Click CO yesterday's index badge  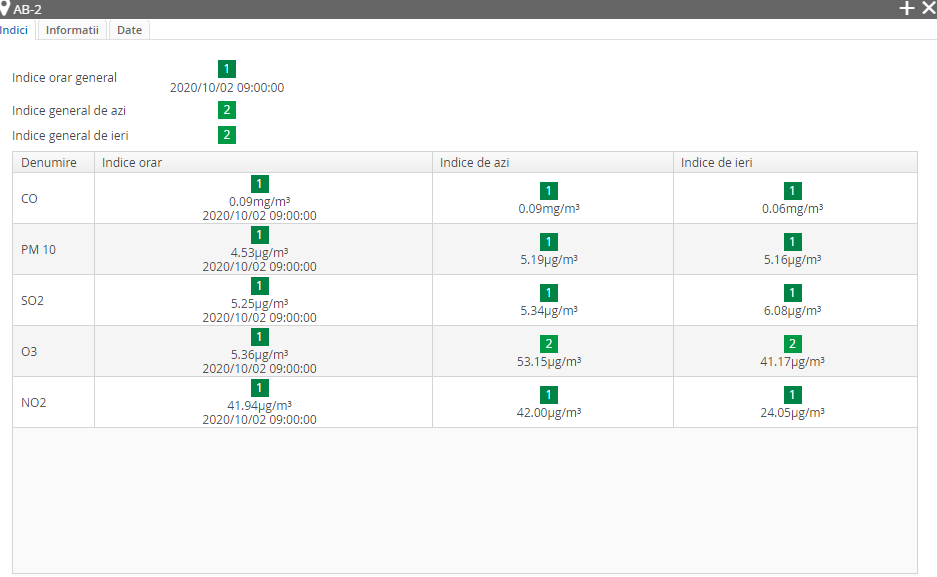[792, 191]
